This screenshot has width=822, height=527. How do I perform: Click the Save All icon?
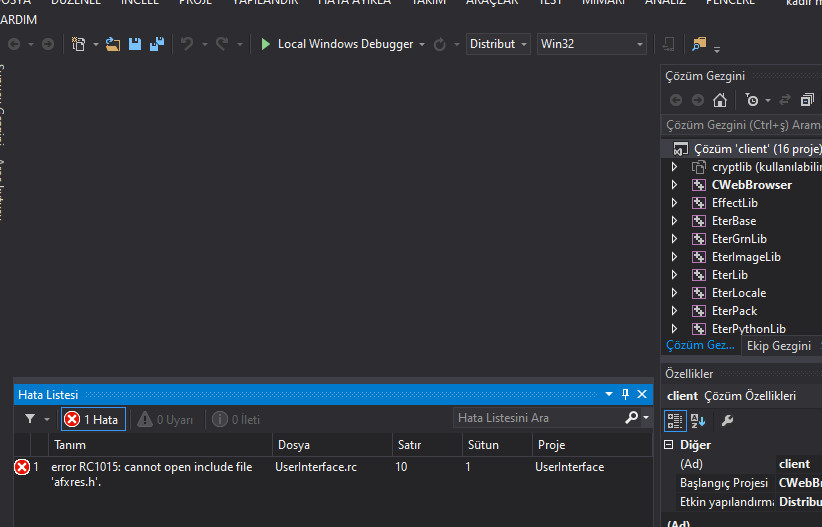click(157, 45)
